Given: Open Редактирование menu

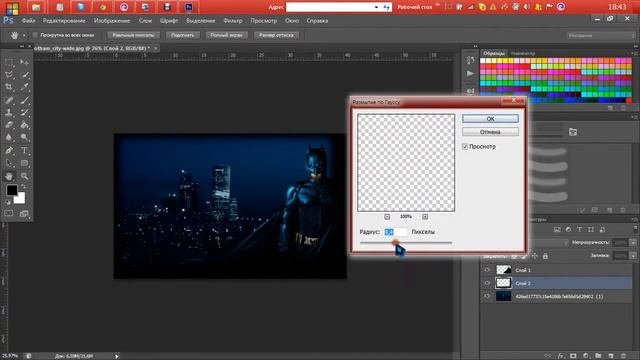Looking at the screenshot, I should click(64, 20).
